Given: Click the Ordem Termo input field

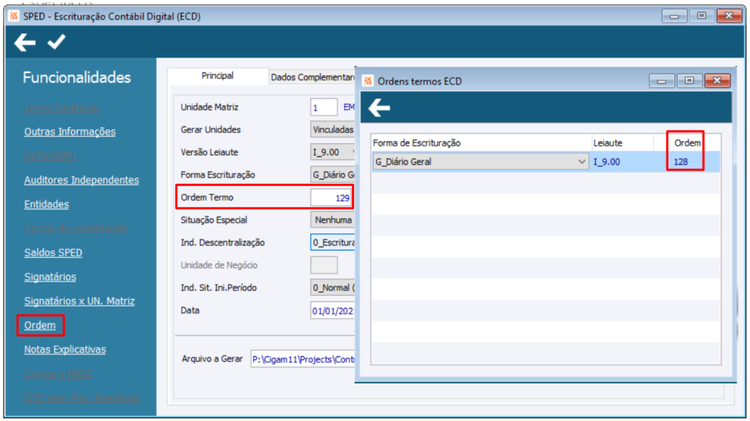Looking at the screenshot, I should 331,198.
